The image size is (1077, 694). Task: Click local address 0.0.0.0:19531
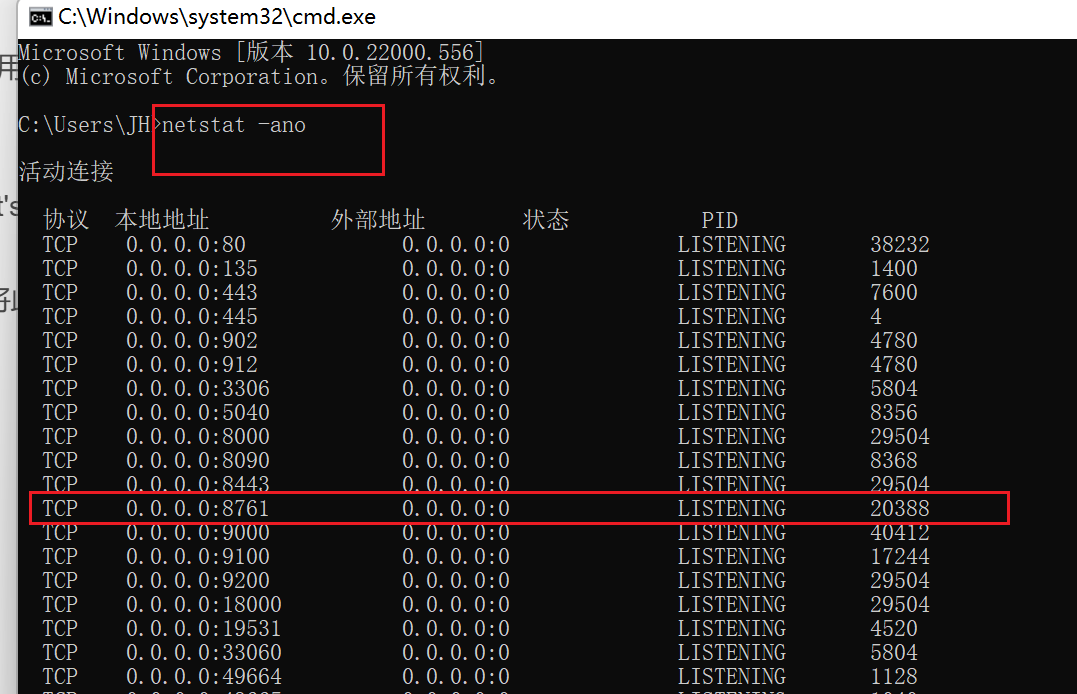pyautogui.click(x=204, y=629)
